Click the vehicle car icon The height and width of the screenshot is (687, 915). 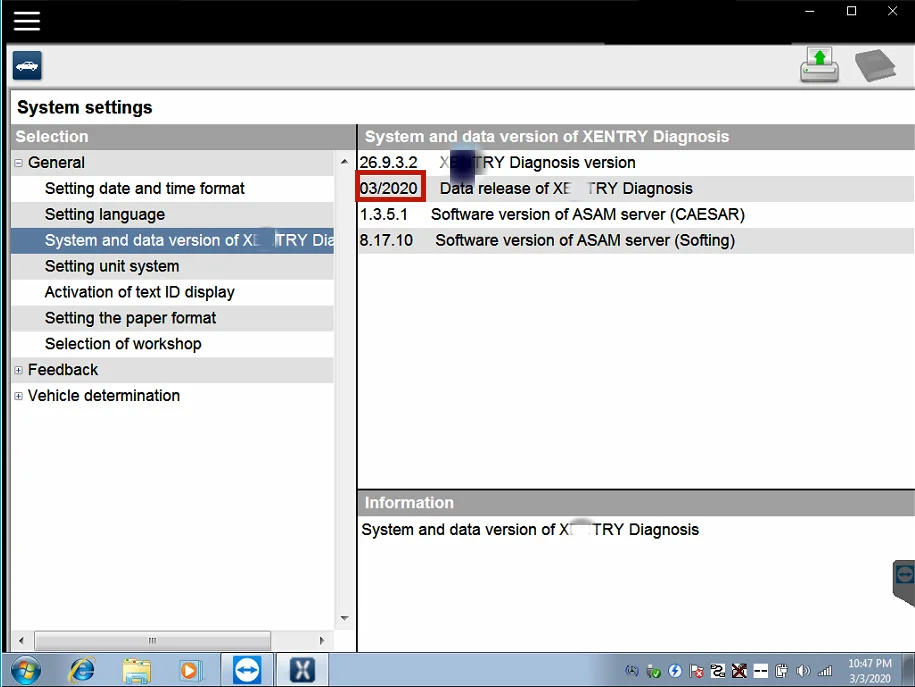(27, 65)
